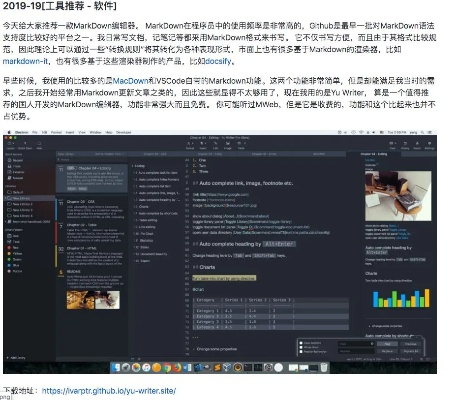Open the Chapter 03 - CSS document card
The height and width of the screenshot is (400, 456).
[x=91, y=209]
